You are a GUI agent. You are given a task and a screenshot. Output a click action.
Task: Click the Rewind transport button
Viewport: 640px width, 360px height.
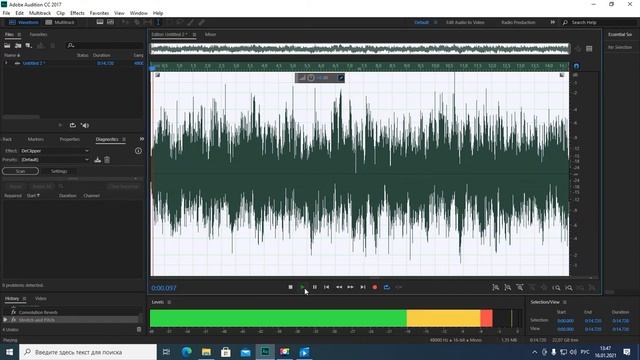tap(339, 287)
